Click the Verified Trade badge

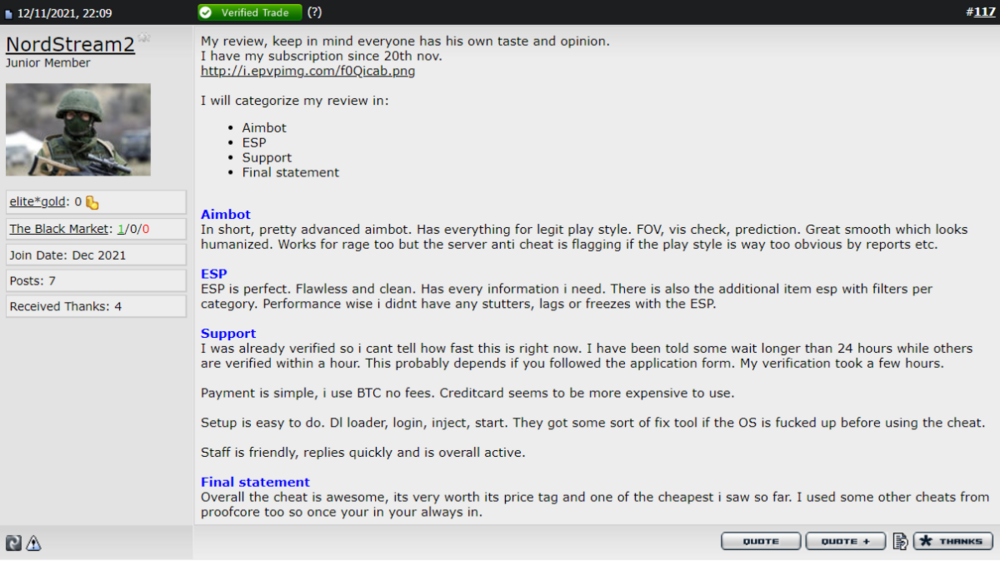(x=250, y=13)
